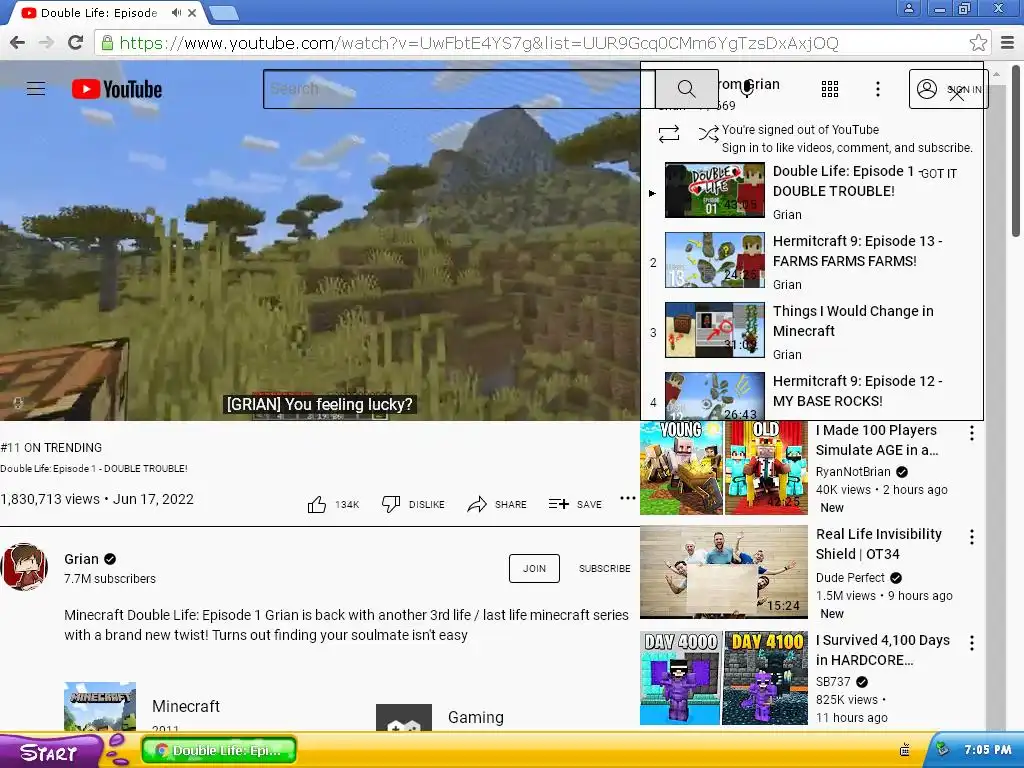This screenshot has height=768, width=1024.
Task: Click the search magnifier button
Action: click(x=686, y=89)
